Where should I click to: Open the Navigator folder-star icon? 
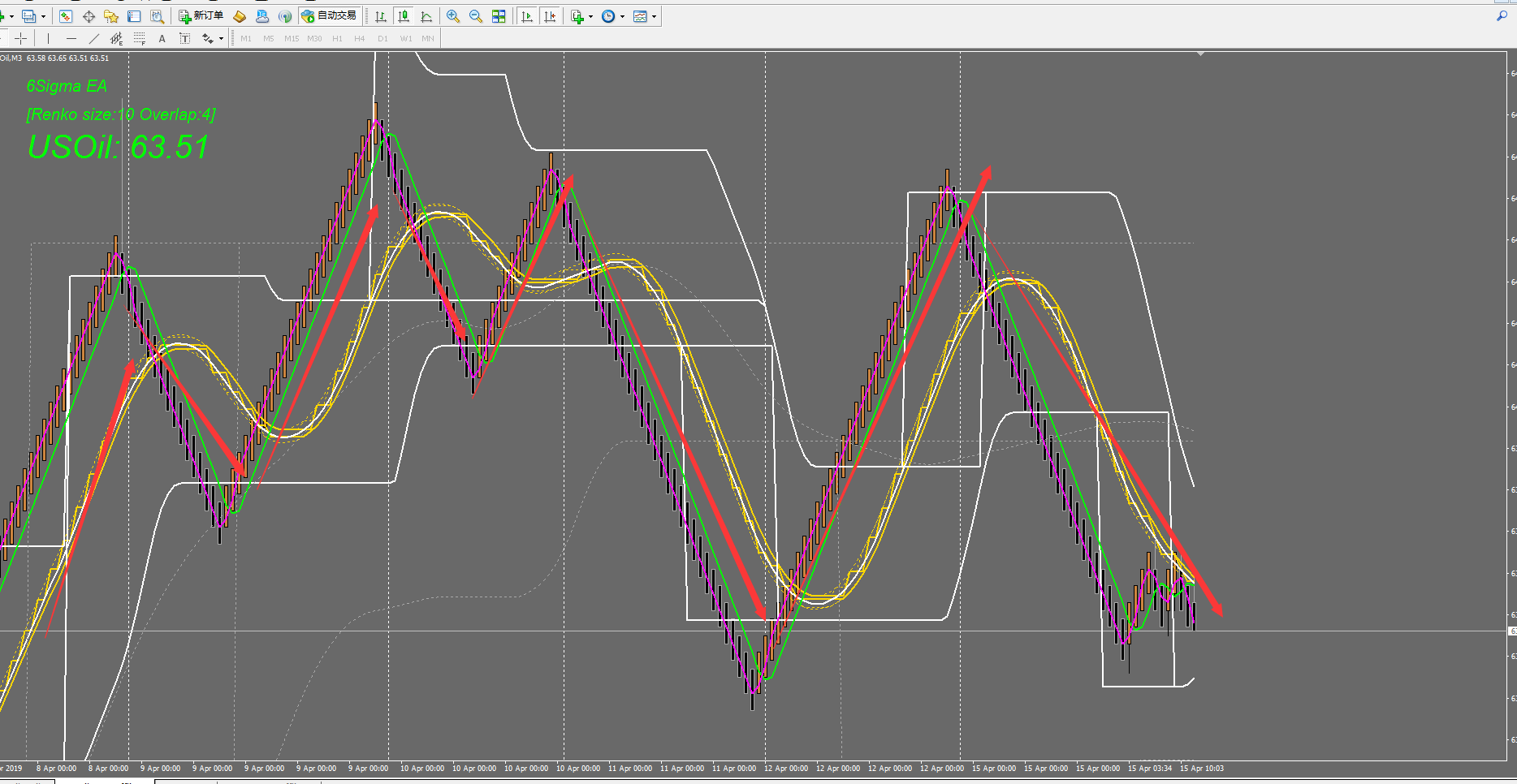click(x=111, y=16)
